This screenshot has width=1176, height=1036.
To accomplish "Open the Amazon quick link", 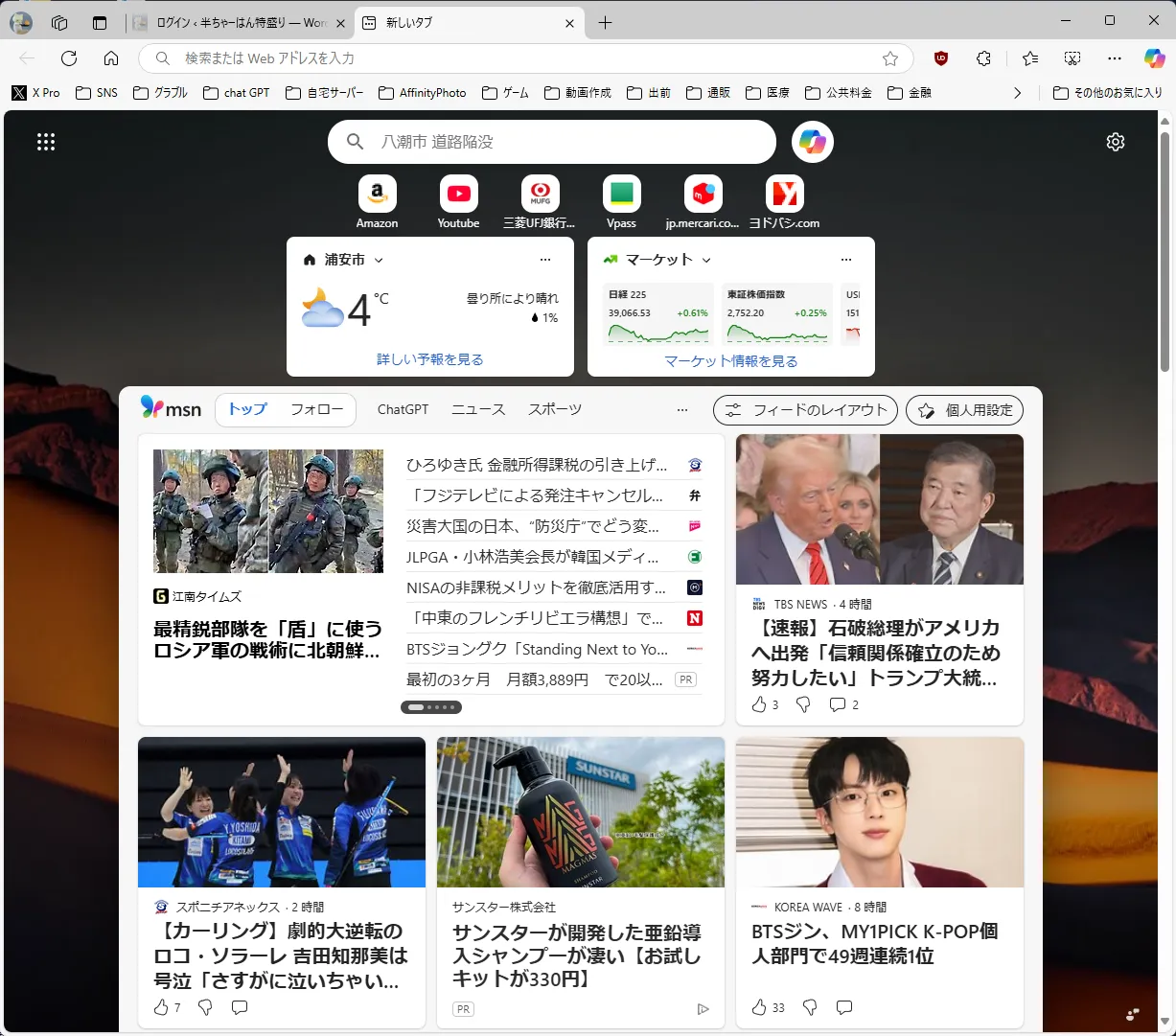I will [377, 202].
